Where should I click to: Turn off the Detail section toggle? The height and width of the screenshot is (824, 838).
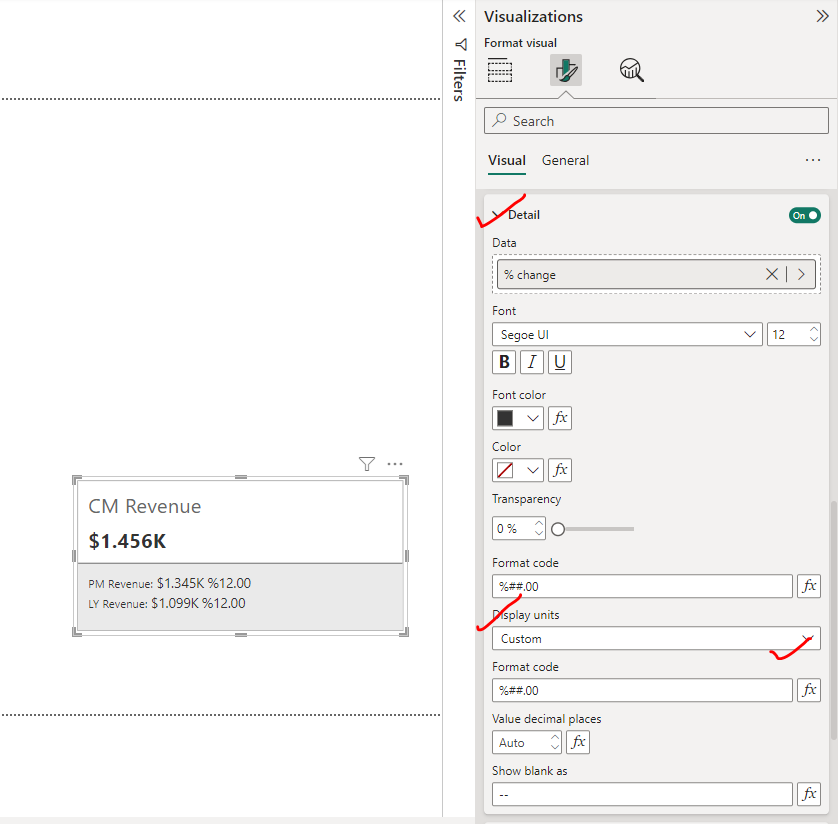point(804,215)
